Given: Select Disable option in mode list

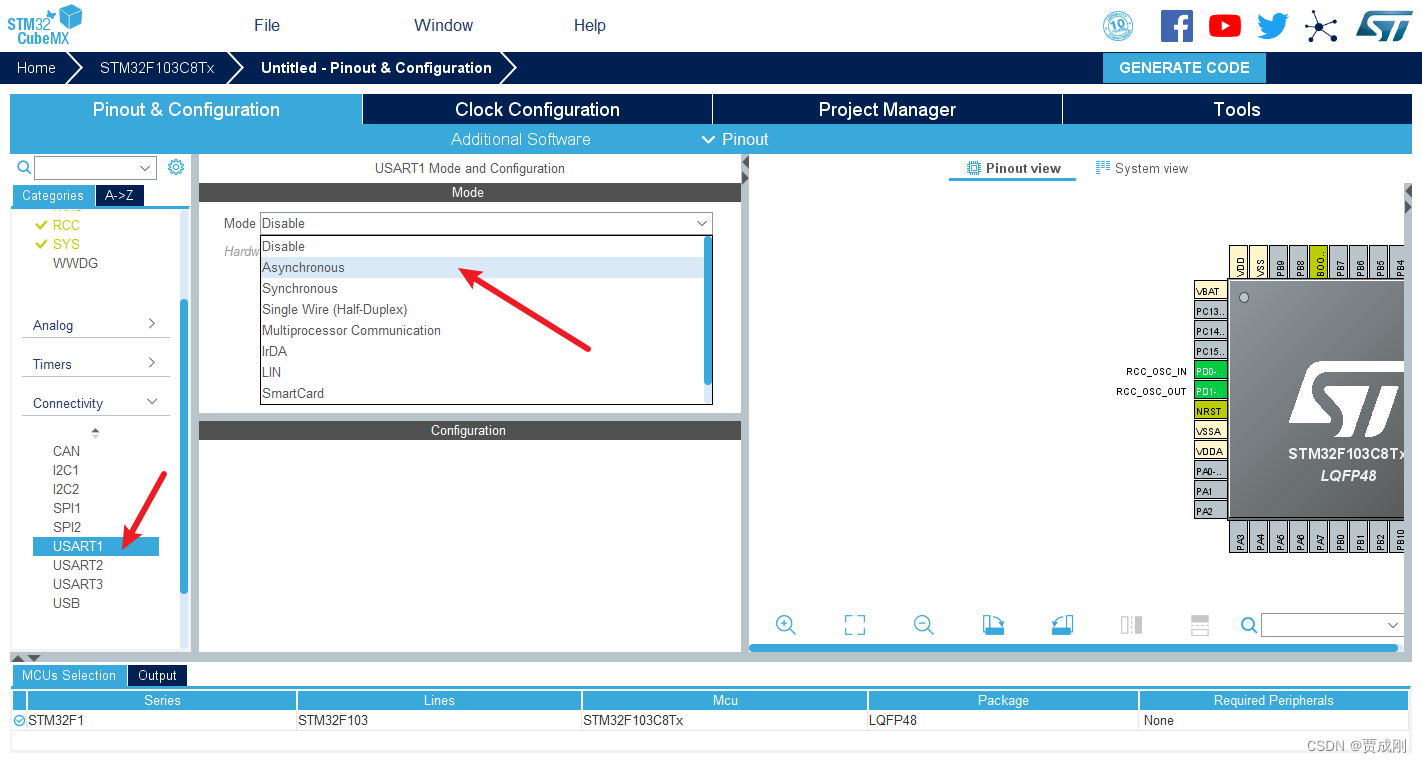Looking at the screenshot, I should click(482, 246).
